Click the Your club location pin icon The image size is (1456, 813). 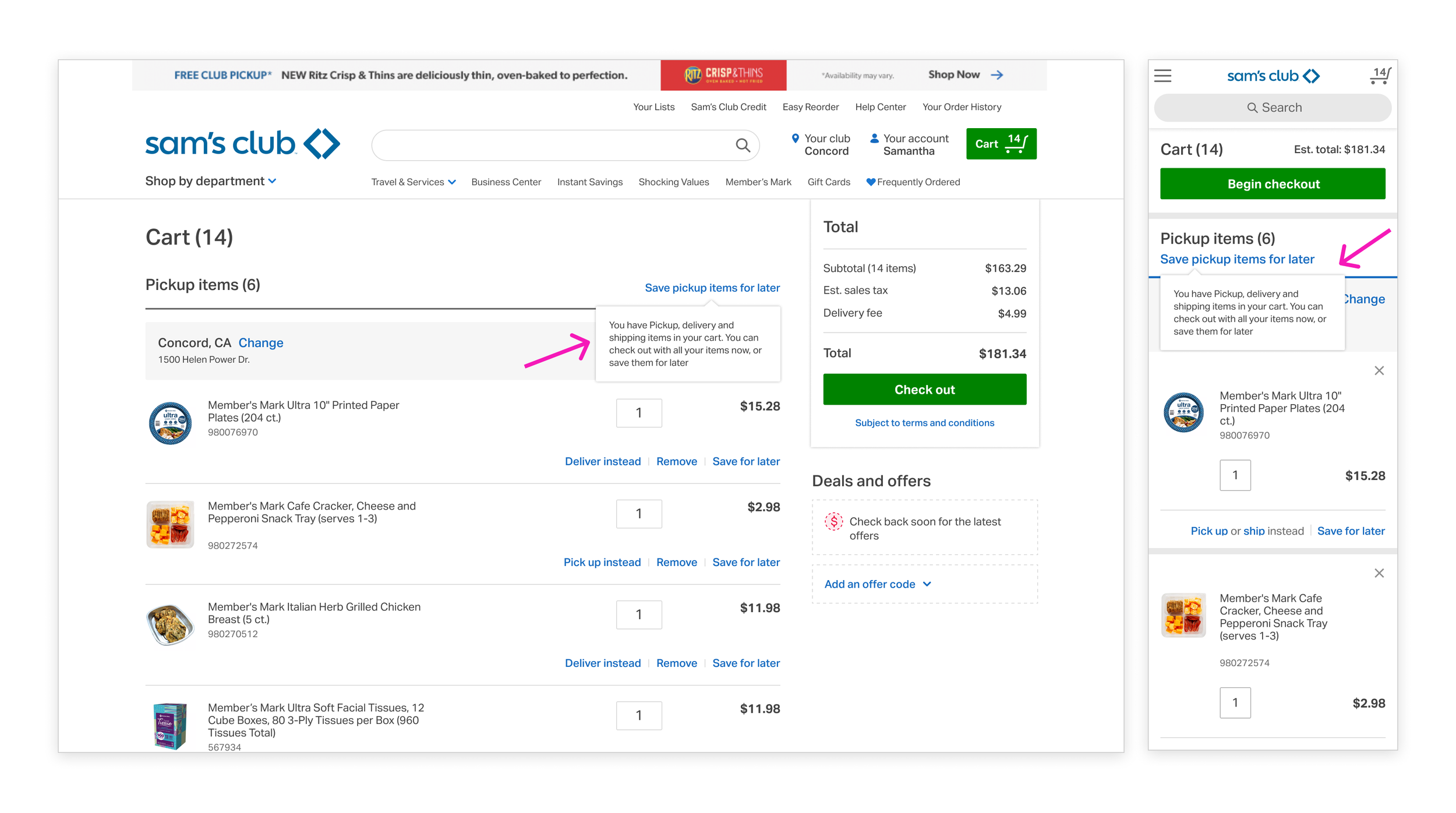point(795,139)
